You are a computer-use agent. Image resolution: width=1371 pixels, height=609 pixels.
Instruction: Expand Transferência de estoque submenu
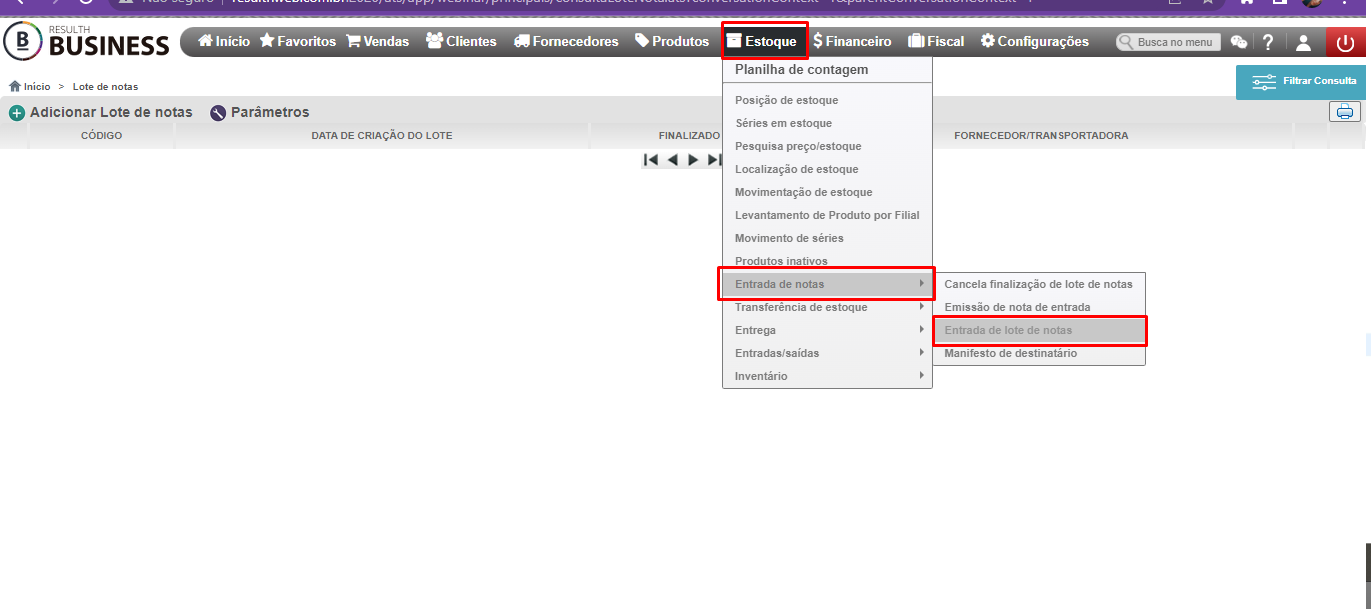point(827,307)
